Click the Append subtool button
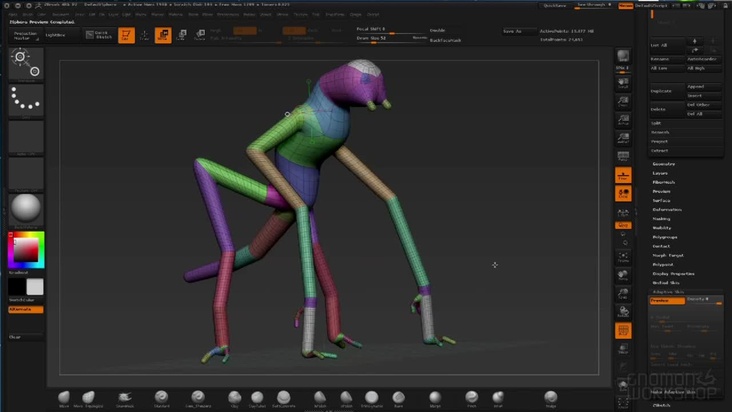This screenshot has width=732, height=412. (x=704, y=86)
